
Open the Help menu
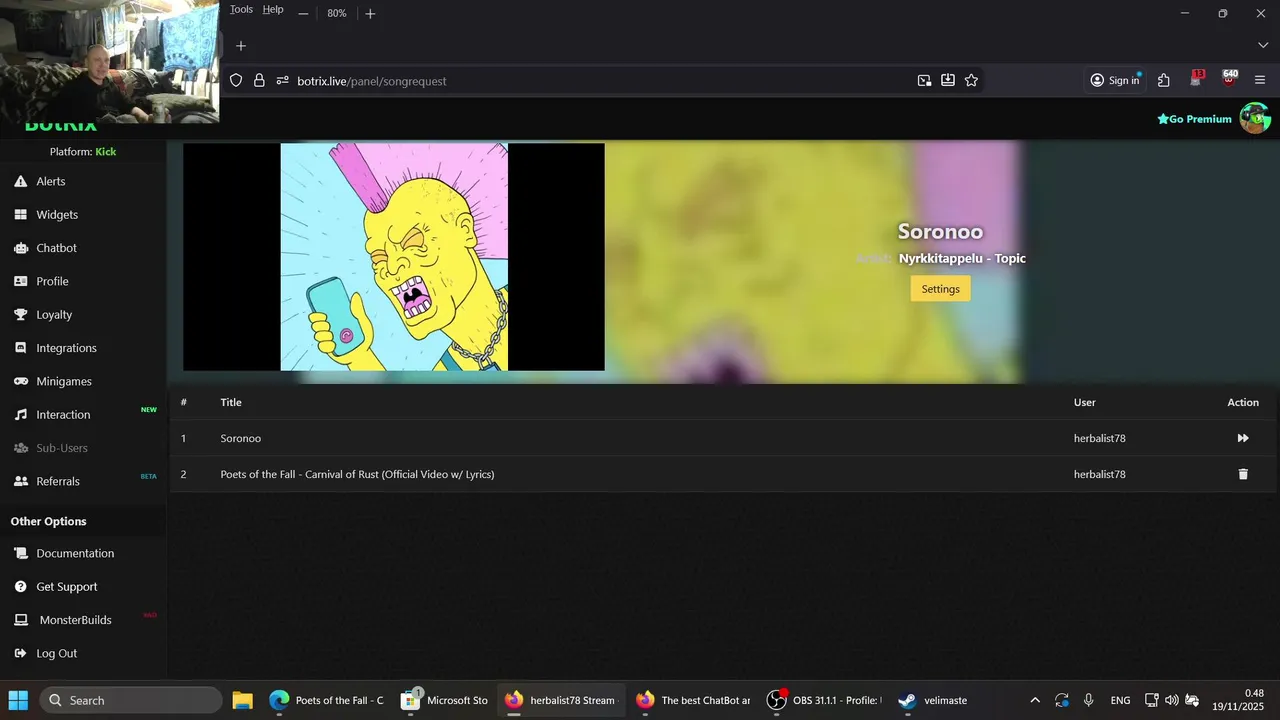273,9
